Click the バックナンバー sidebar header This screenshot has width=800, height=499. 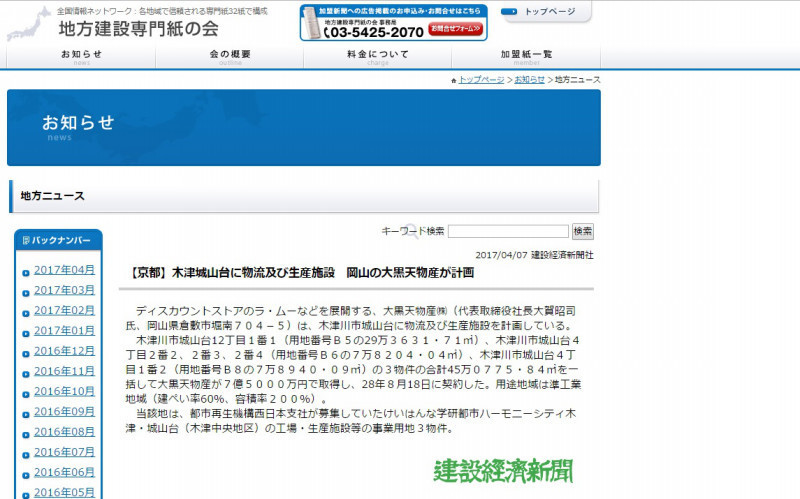click(x=58, y=240)
